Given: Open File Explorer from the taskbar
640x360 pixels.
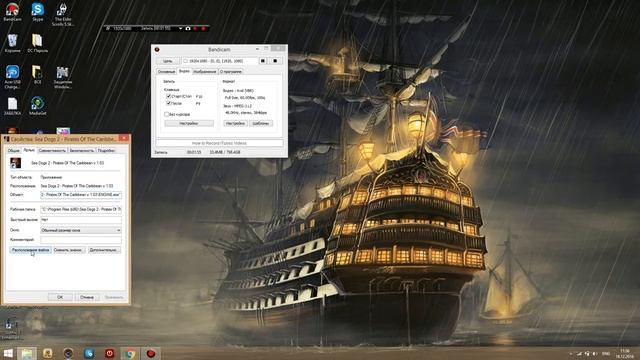Looking at the screenshot, I should click(x=27, y=353).
